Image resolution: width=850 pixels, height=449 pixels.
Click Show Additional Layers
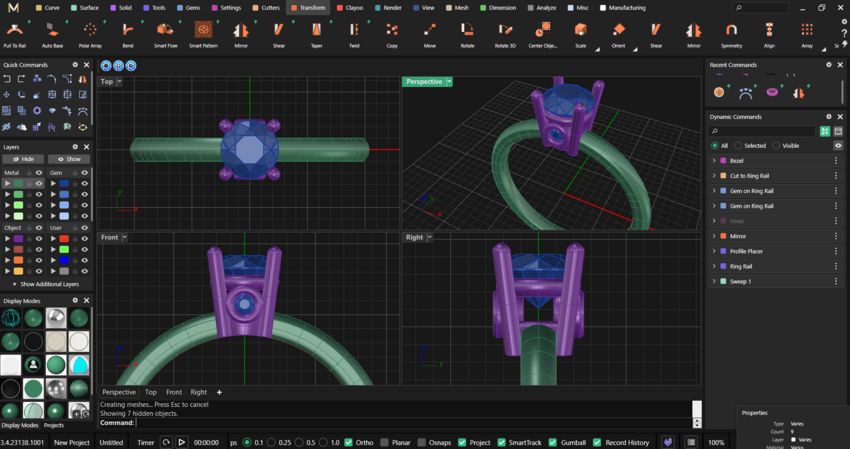click(x=47, y=285)
